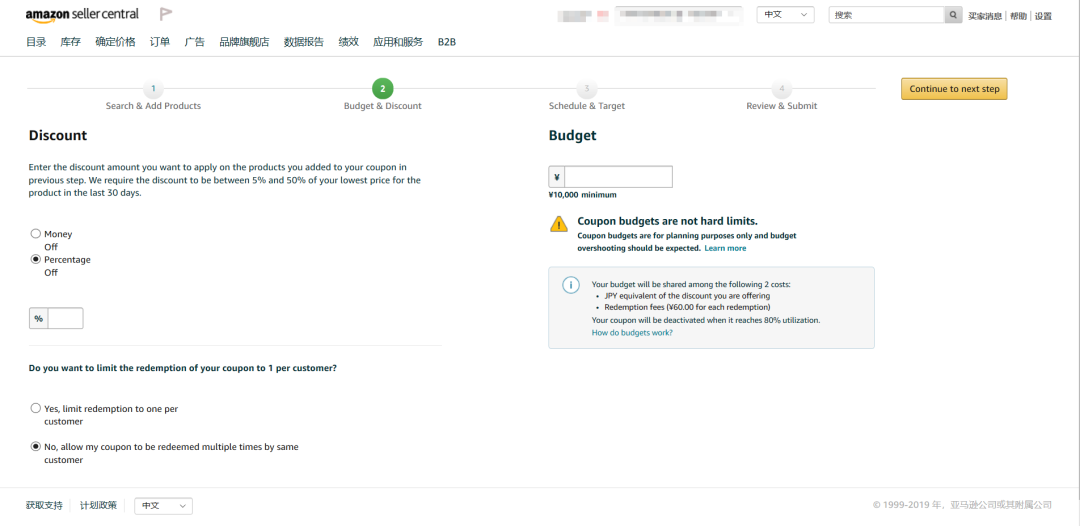Click Continue to next step button
This screenshot has width=1080, height=526.
954,89
